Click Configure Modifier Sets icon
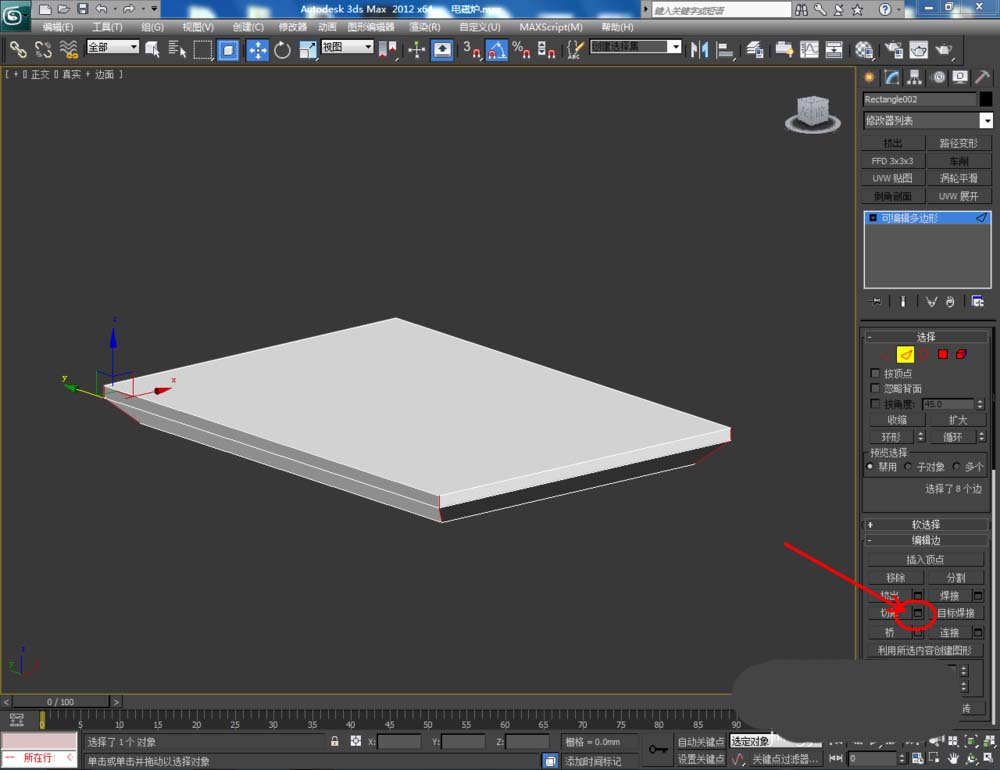Viewport: 1000px width, 770px height. pyautogui.click(x=977, y=301)
